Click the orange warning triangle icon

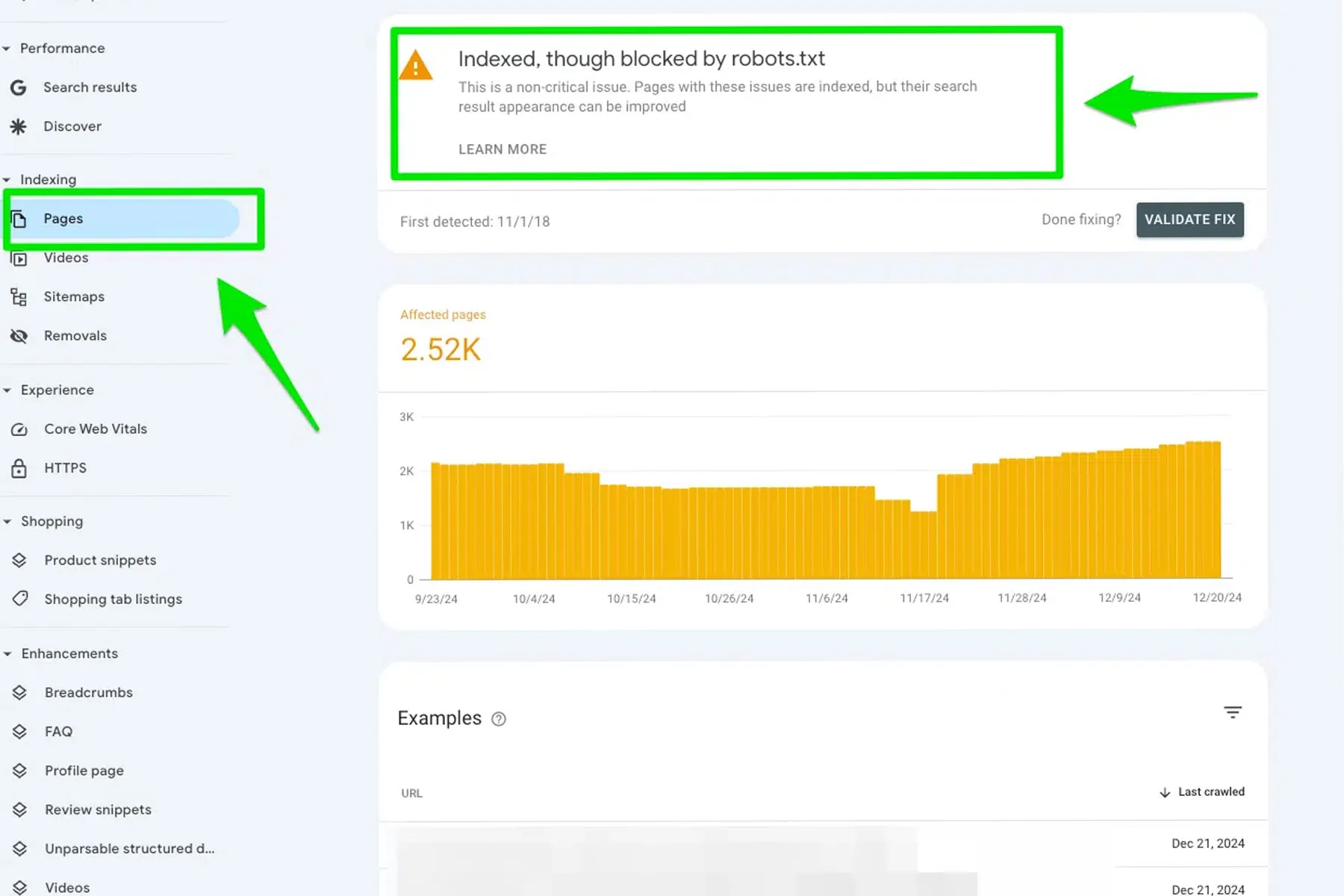[x=416, y=65]
